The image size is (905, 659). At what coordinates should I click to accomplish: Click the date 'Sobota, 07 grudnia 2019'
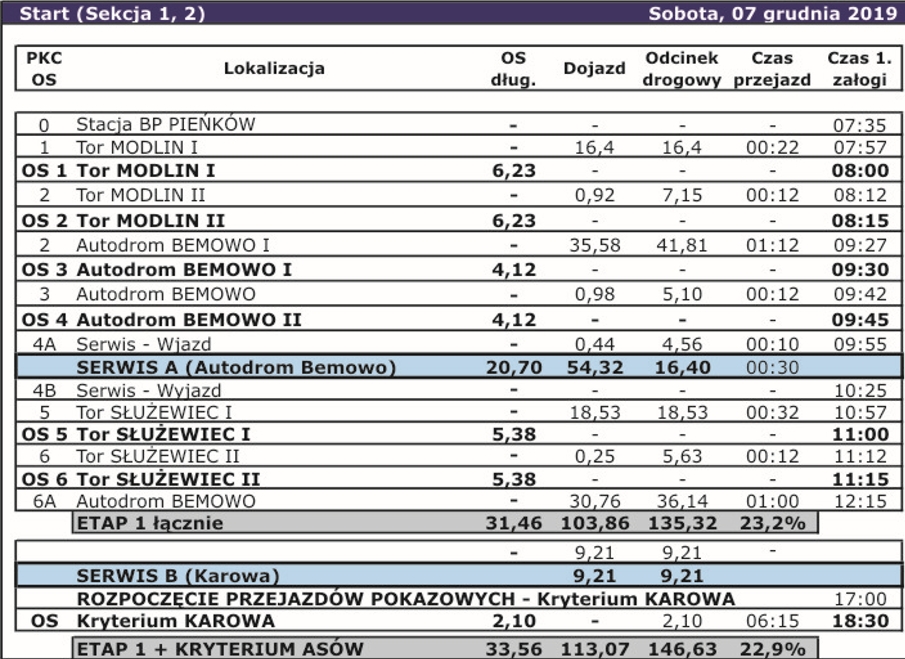point(773,13)
